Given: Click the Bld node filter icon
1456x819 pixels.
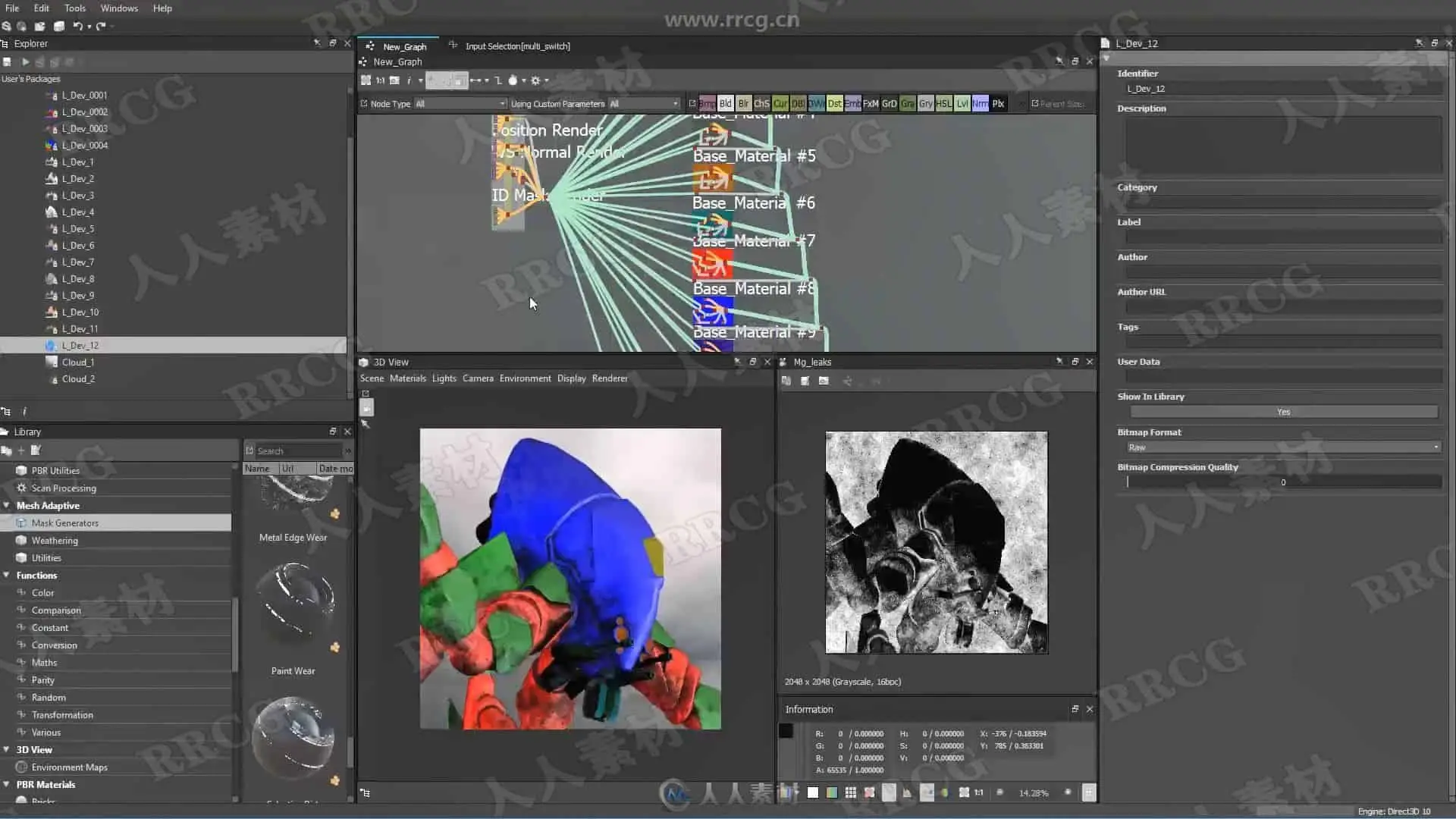Looking at the screenshot, I should 725,104.
